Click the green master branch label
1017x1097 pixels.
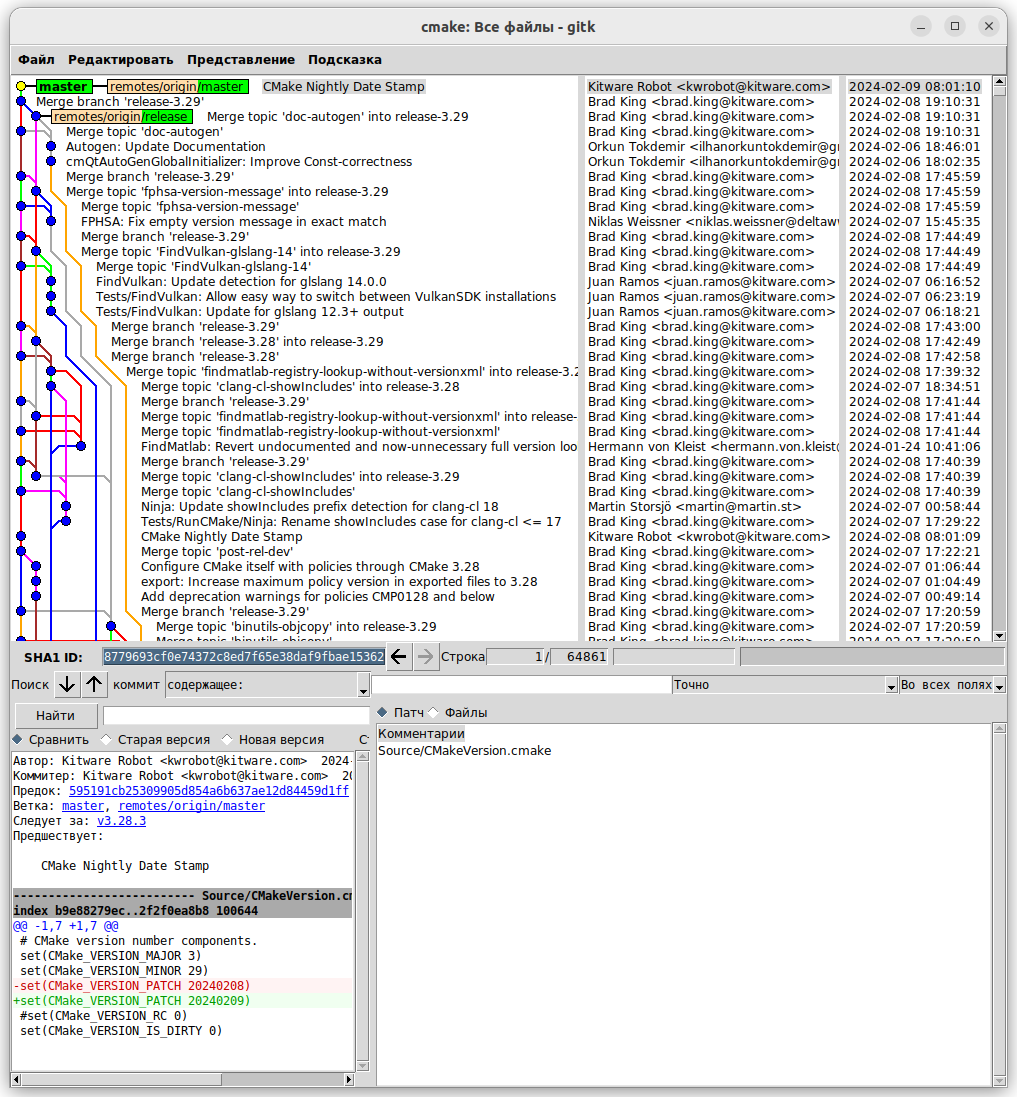click(64, 87)
